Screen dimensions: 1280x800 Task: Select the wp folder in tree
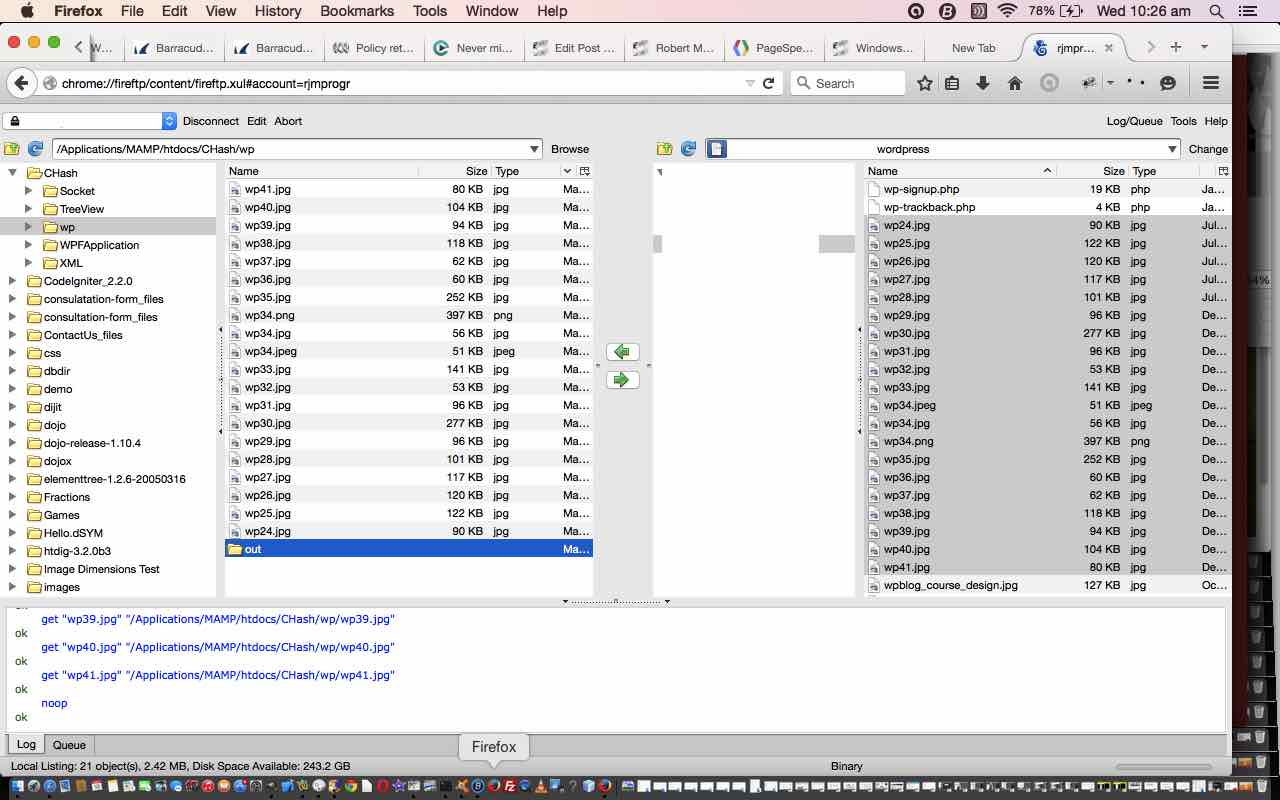tap(67, 227)
